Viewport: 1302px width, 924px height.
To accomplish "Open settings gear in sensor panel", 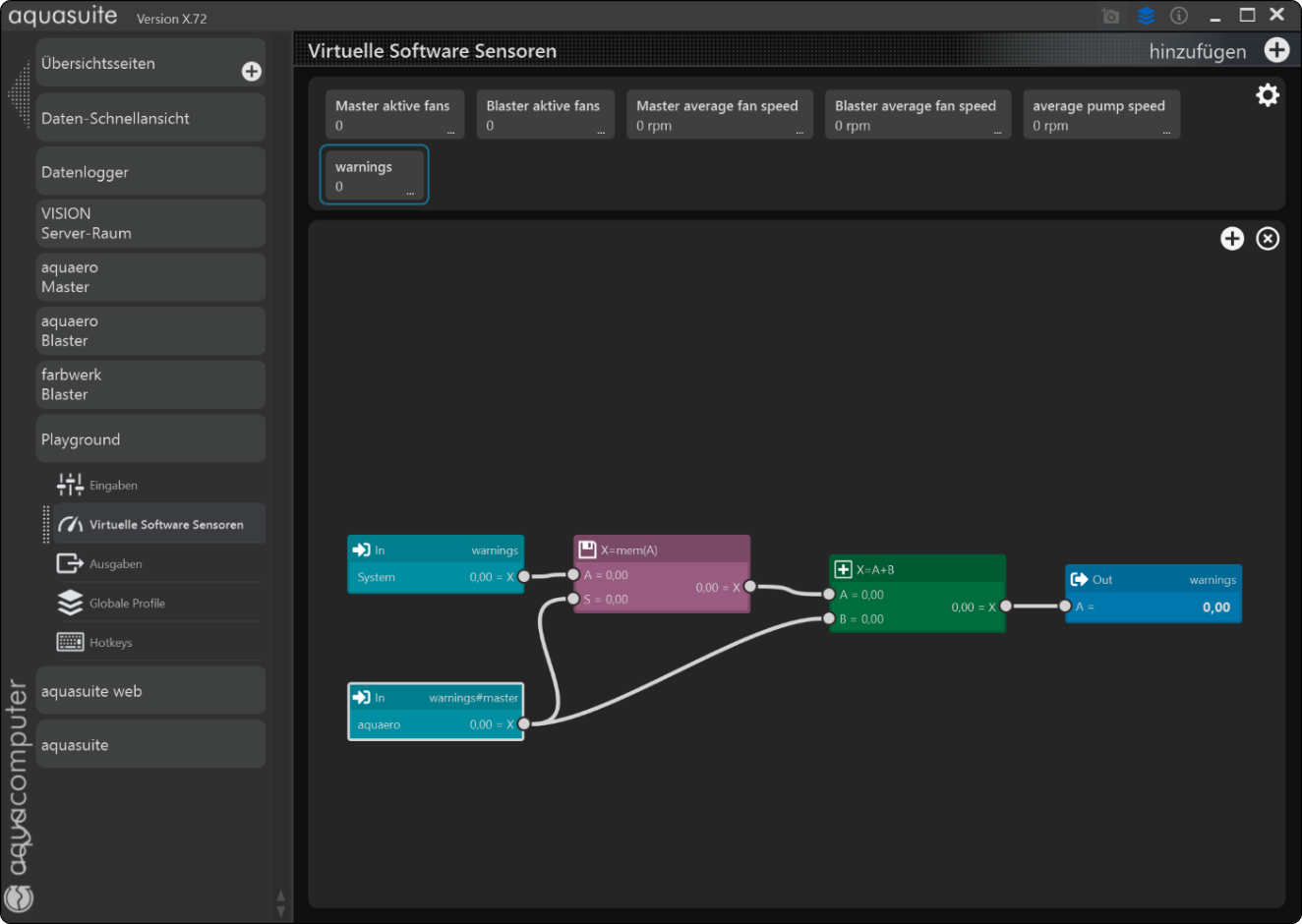I will point(1268,94).
